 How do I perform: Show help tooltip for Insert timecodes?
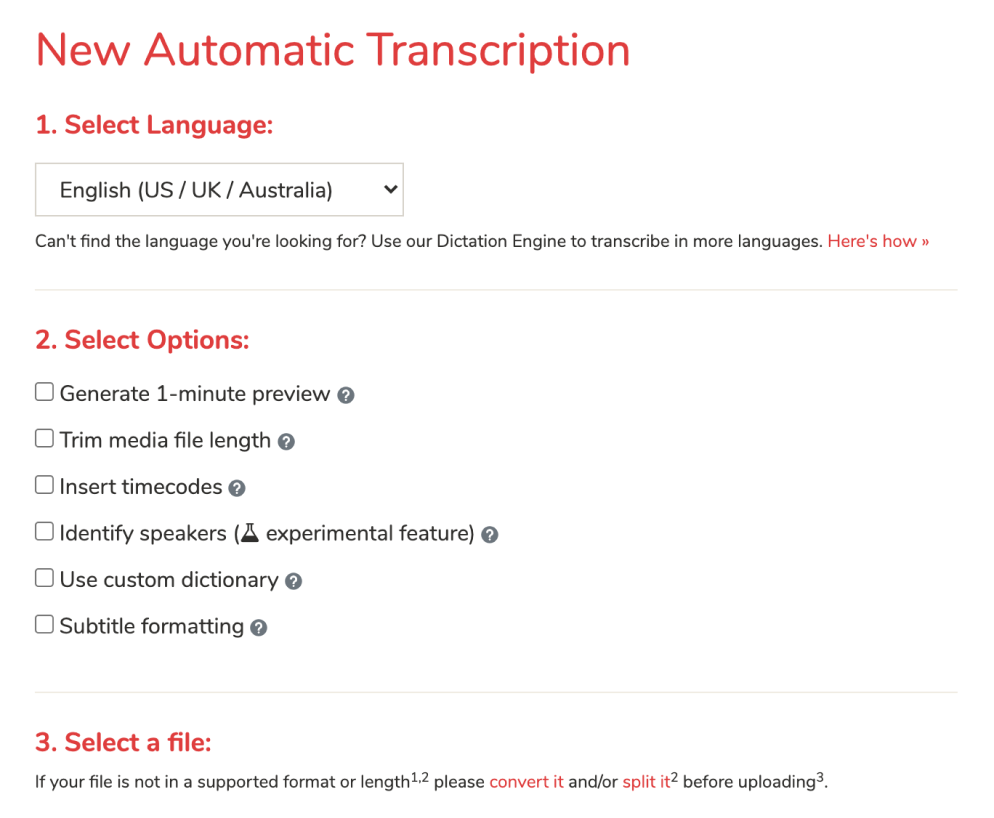point(236,488)
